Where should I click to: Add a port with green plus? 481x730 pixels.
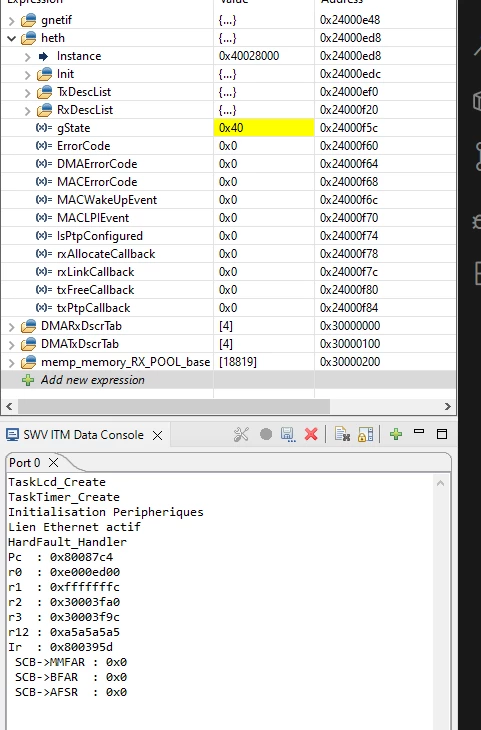[396, 434]
